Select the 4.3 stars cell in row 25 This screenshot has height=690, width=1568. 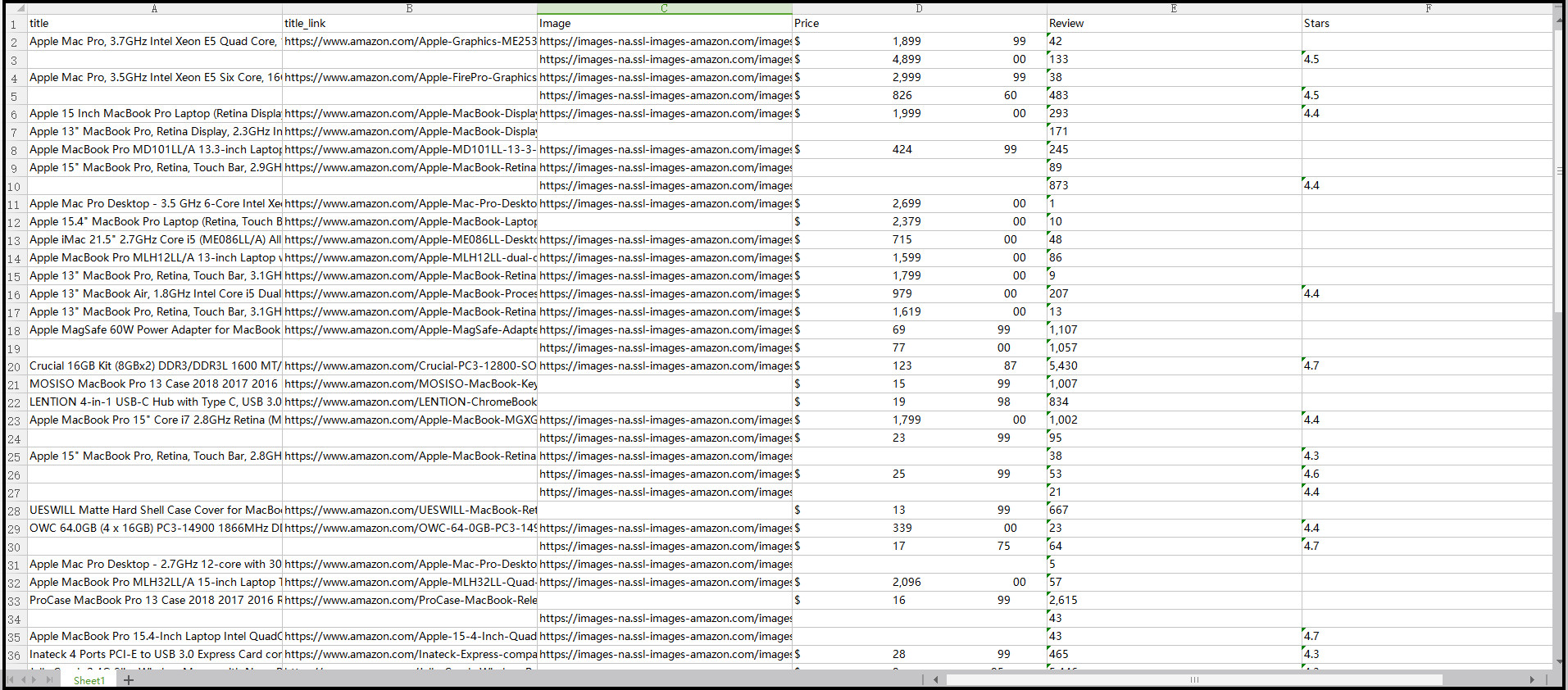(x=1428, y=456)
